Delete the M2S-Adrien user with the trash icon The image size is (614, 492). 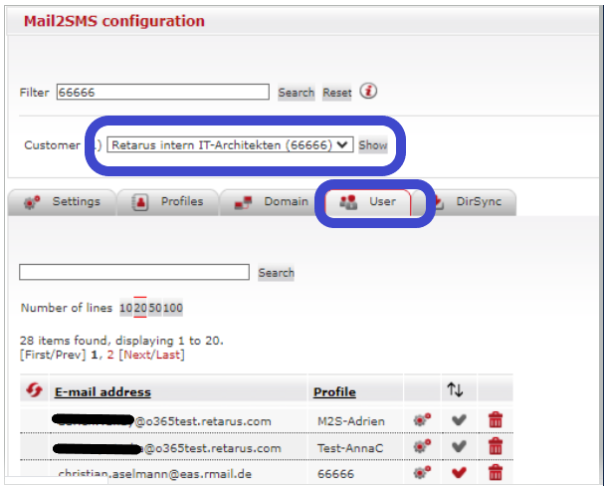(495, 420)
